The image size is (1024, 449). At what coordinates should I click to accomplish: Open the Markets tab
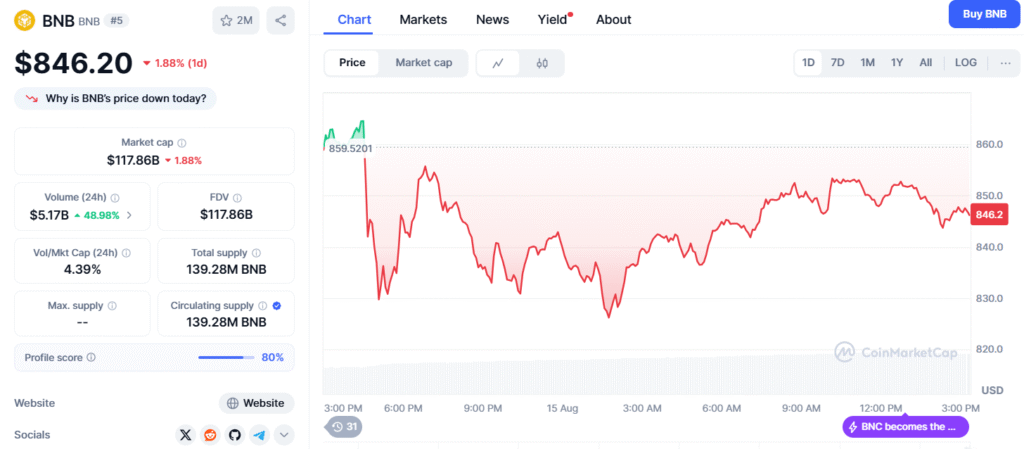423,20
